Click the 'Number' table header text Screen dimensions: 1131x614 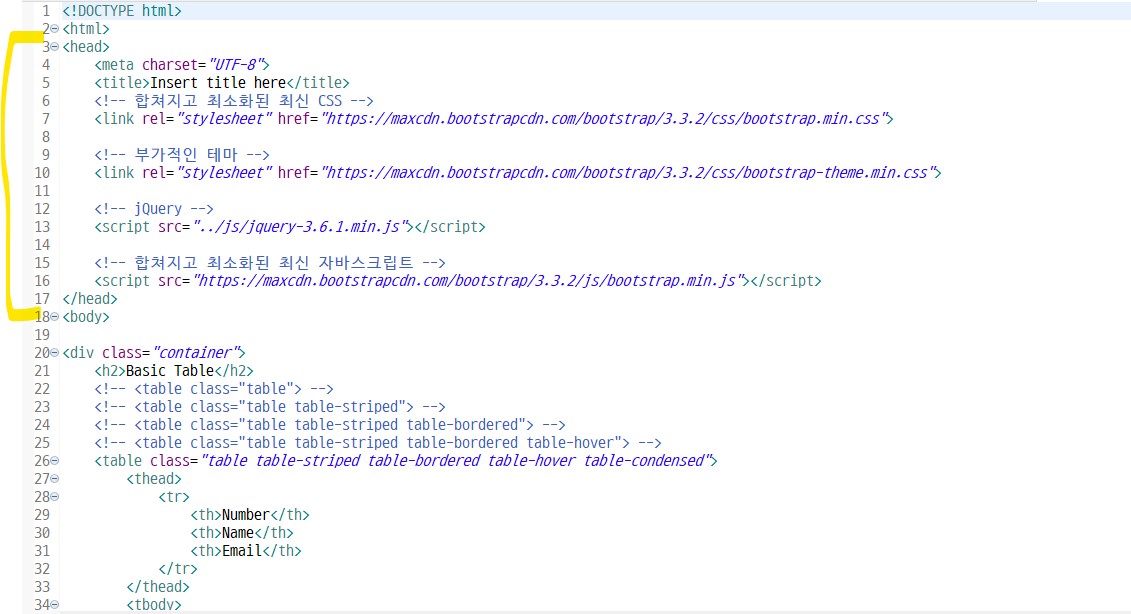(x=245, y=514)
